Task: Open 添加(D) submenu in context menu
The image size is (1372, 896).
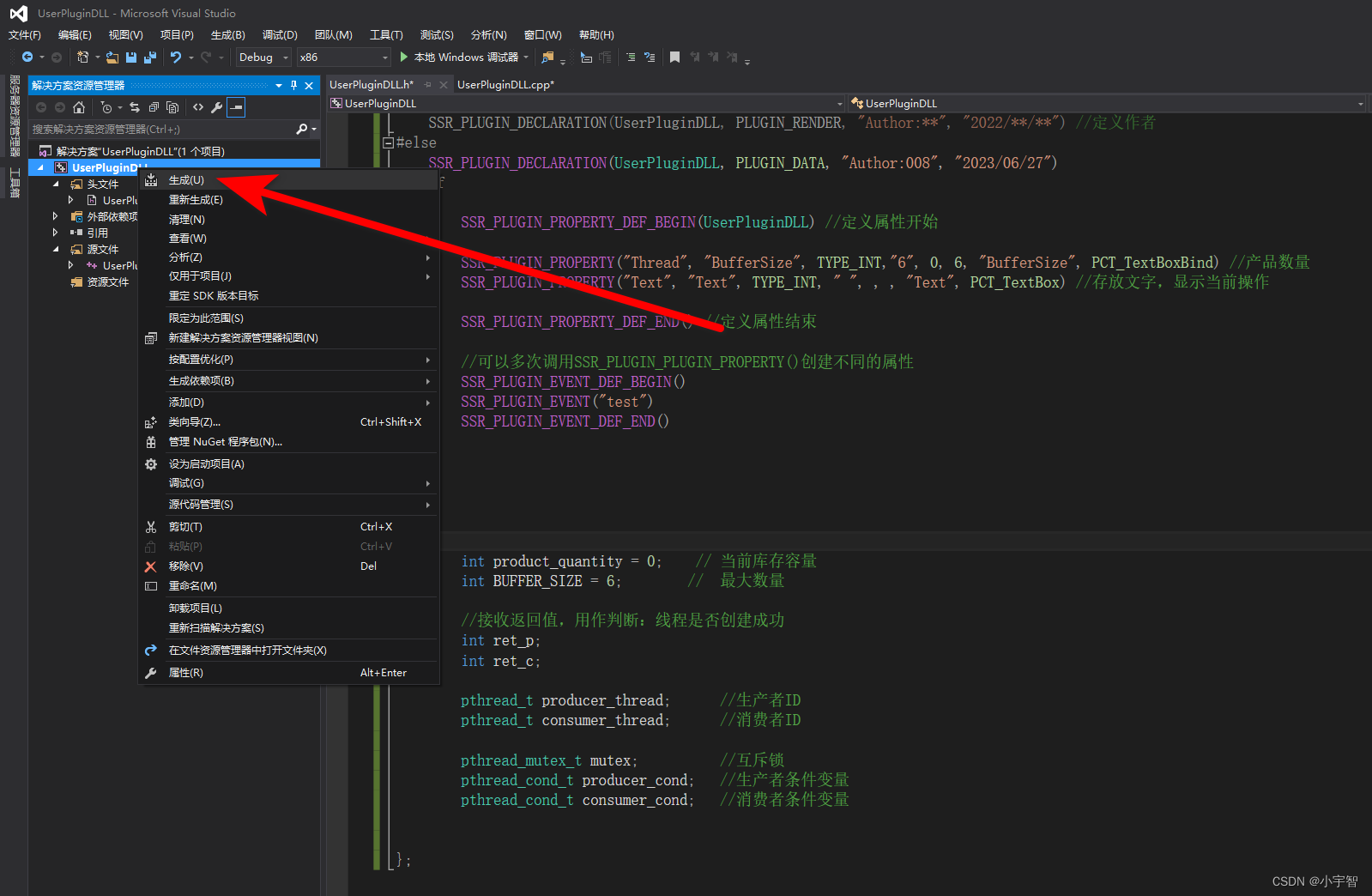Action: (288, 403)
